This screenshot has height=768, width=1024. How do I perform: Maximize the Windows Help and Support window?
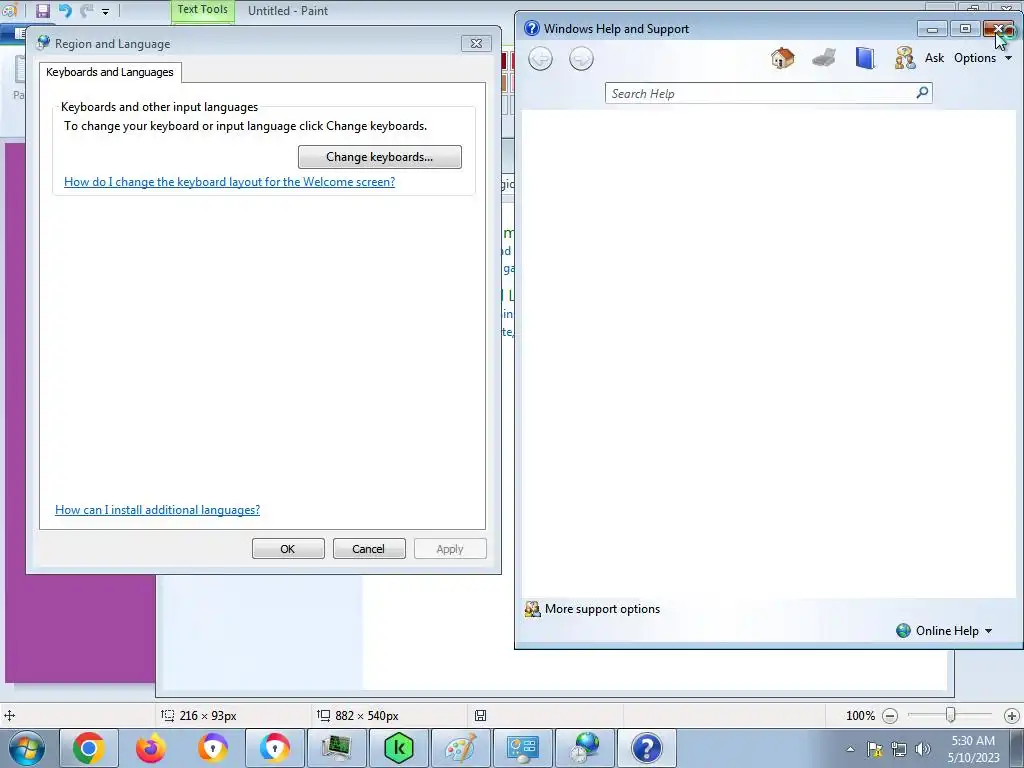tap(965, 29)
